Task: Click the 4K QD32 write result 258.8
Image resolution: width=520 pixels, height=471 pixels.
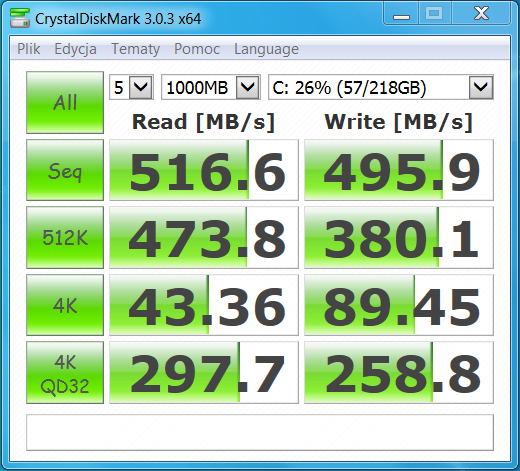Action: (399, 373)
